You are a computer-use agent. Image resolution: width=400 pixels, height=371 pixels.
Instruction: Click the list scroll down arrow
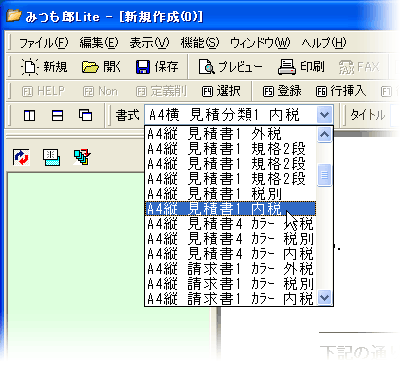pos(324,297)
